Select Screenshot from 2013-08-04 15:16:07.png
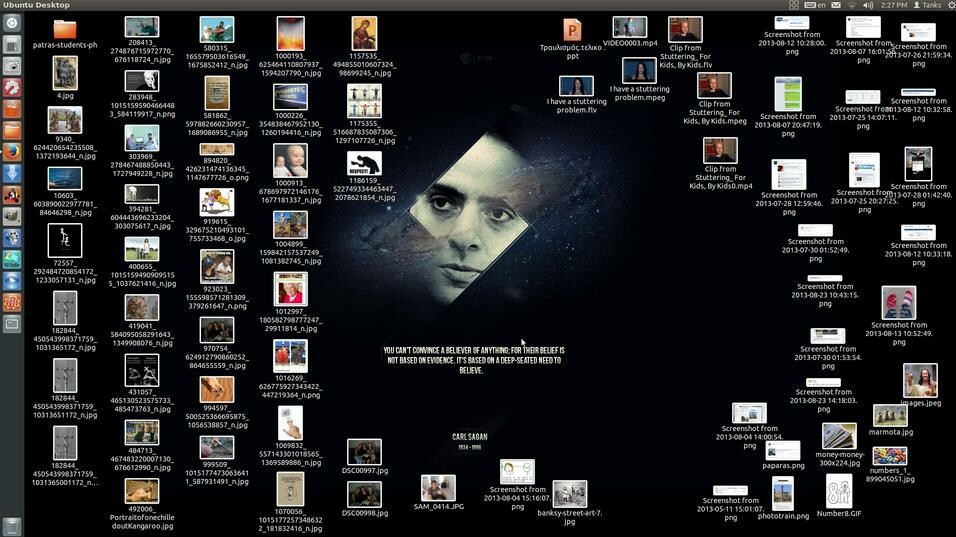 click(x=517, y=485)
